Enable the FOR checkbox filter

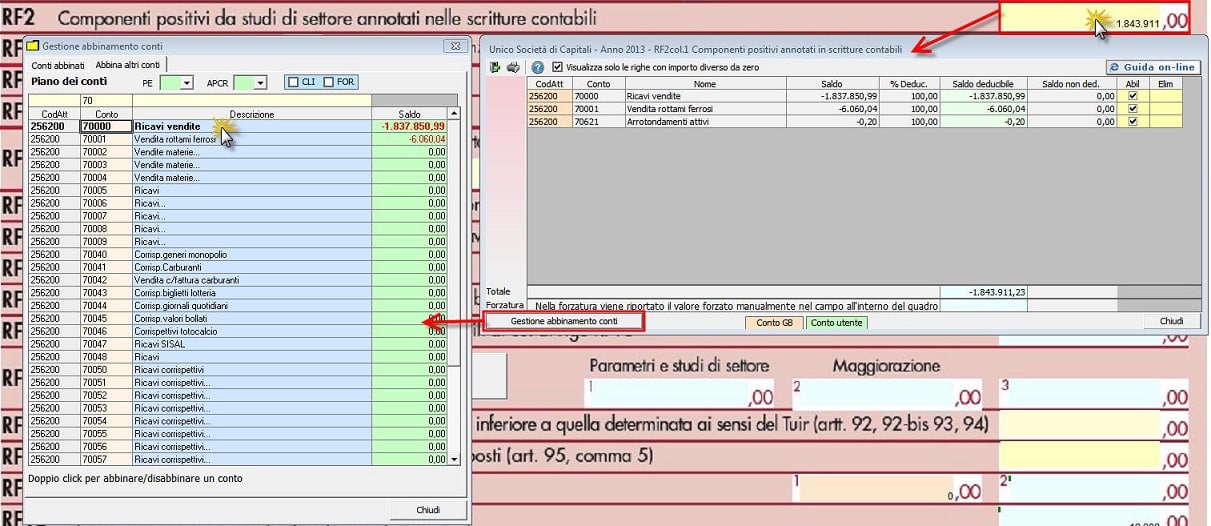[x=329, y=83]
